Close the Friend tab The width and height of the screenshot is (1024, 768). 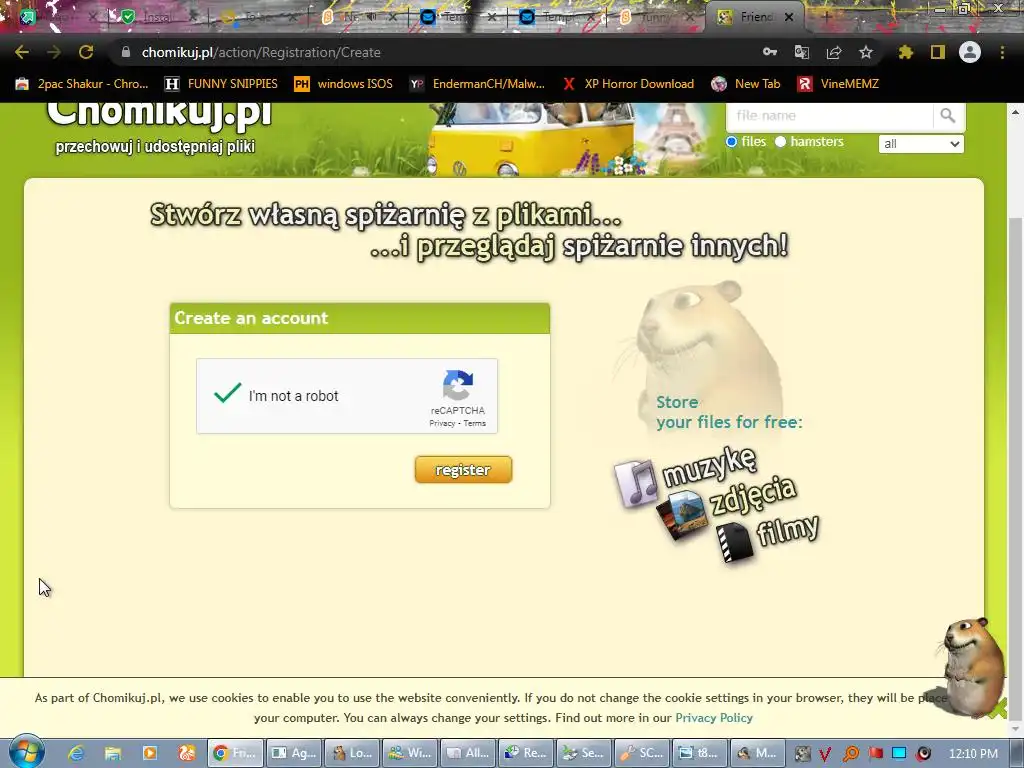pos(789,18)
